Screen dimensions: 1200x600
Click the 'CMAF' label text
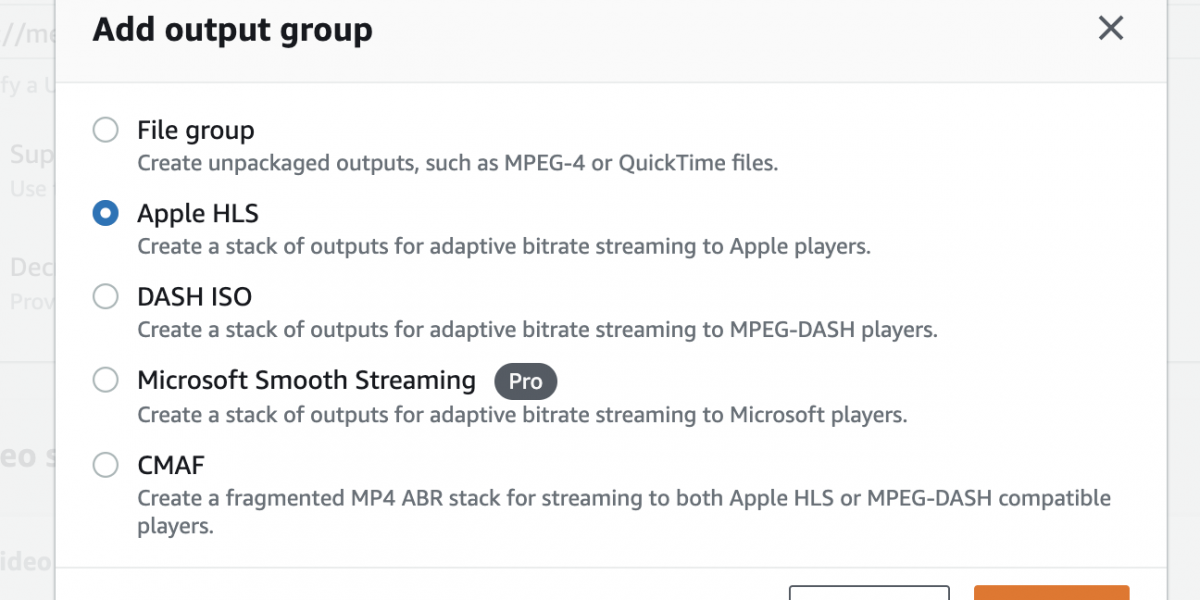(x=171, y=464)
